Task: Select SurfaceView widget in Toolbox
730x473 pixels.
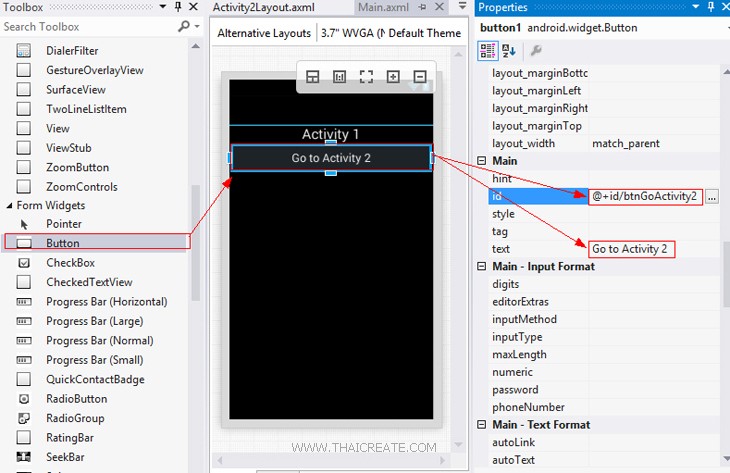Action: [x=75, y=89]
